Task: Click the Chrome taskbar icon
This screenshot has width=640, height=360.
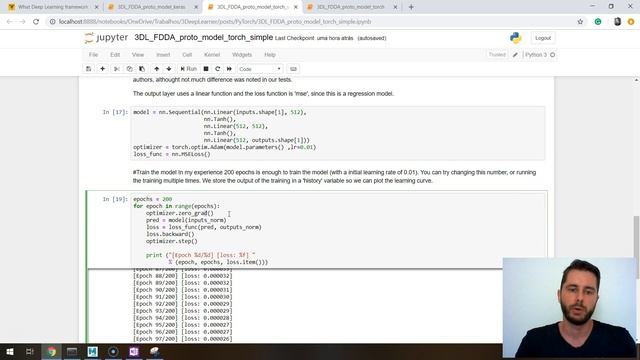Action: [51, 351]
